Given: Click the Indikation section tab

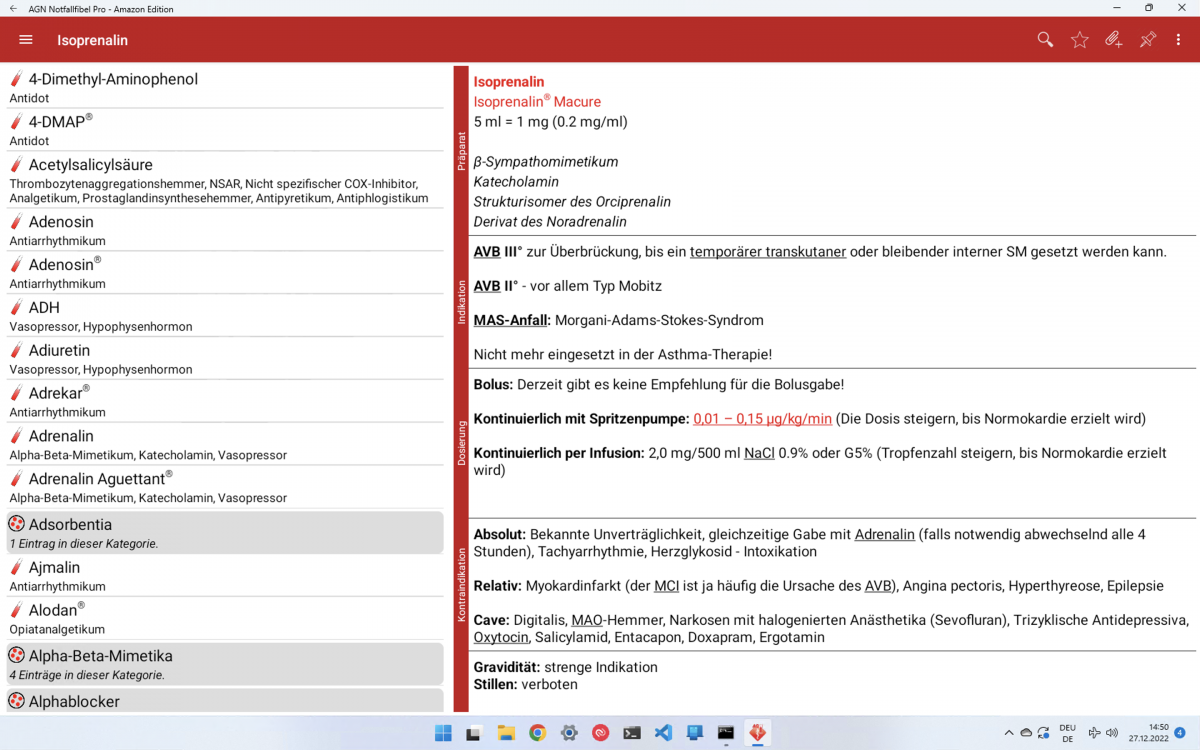Looking at the screenshot, I should point(461,301).
